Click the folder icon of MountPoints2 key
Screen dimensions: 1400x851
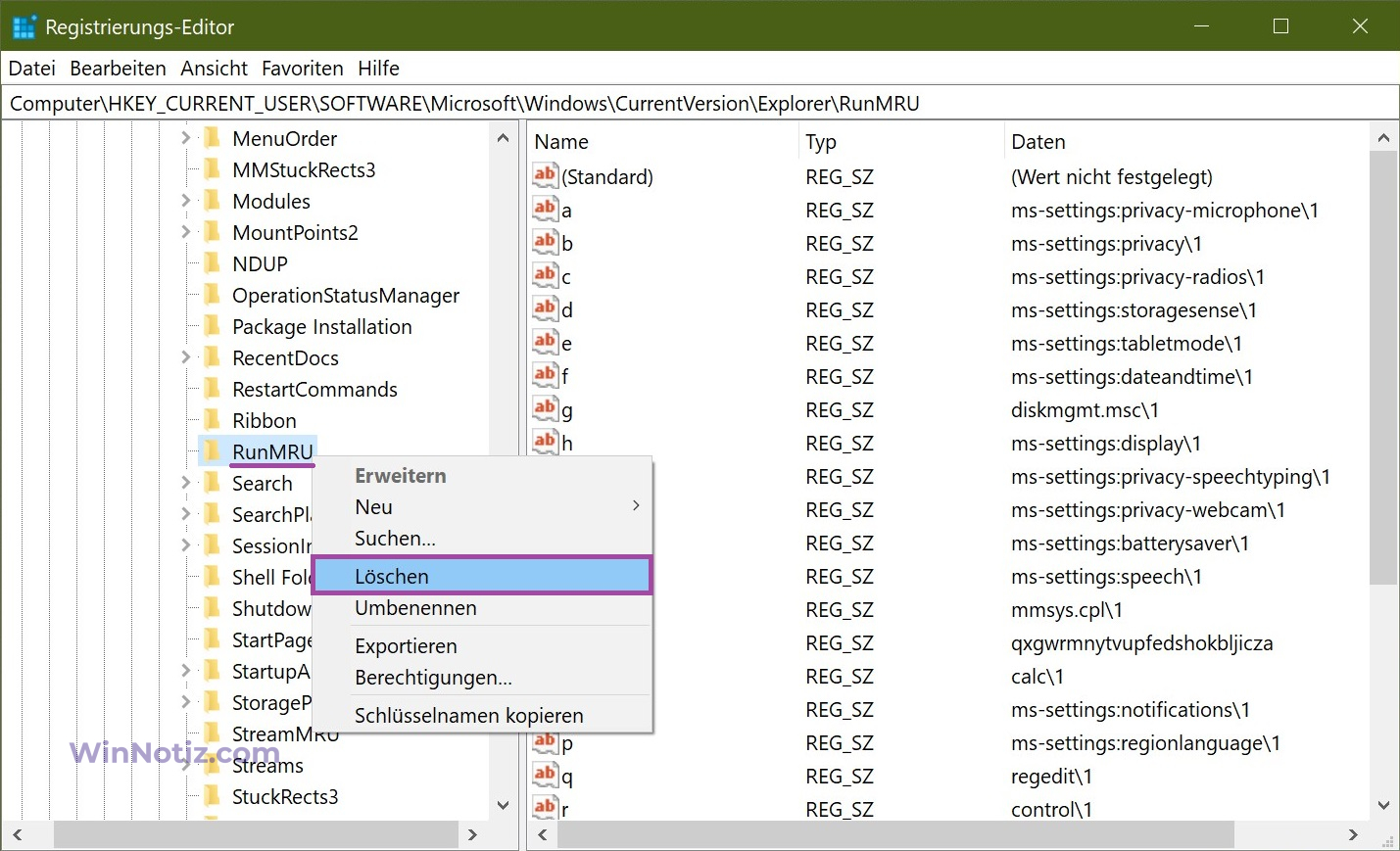coord(212,232)
